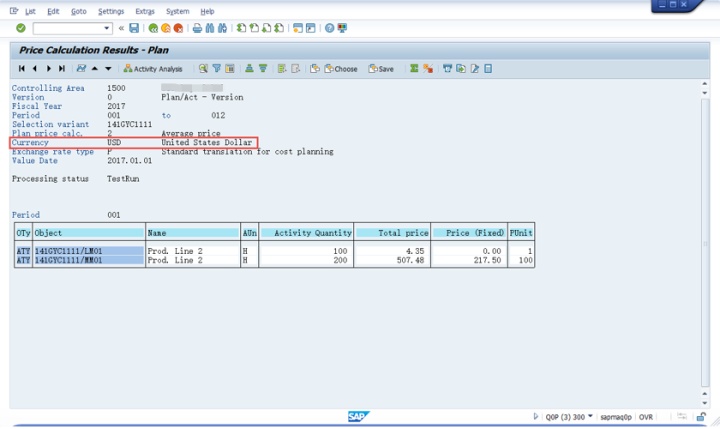This screenshot has height=429, width=720.
Task: Click the graphic chart icon
Action: coord(81,68)
